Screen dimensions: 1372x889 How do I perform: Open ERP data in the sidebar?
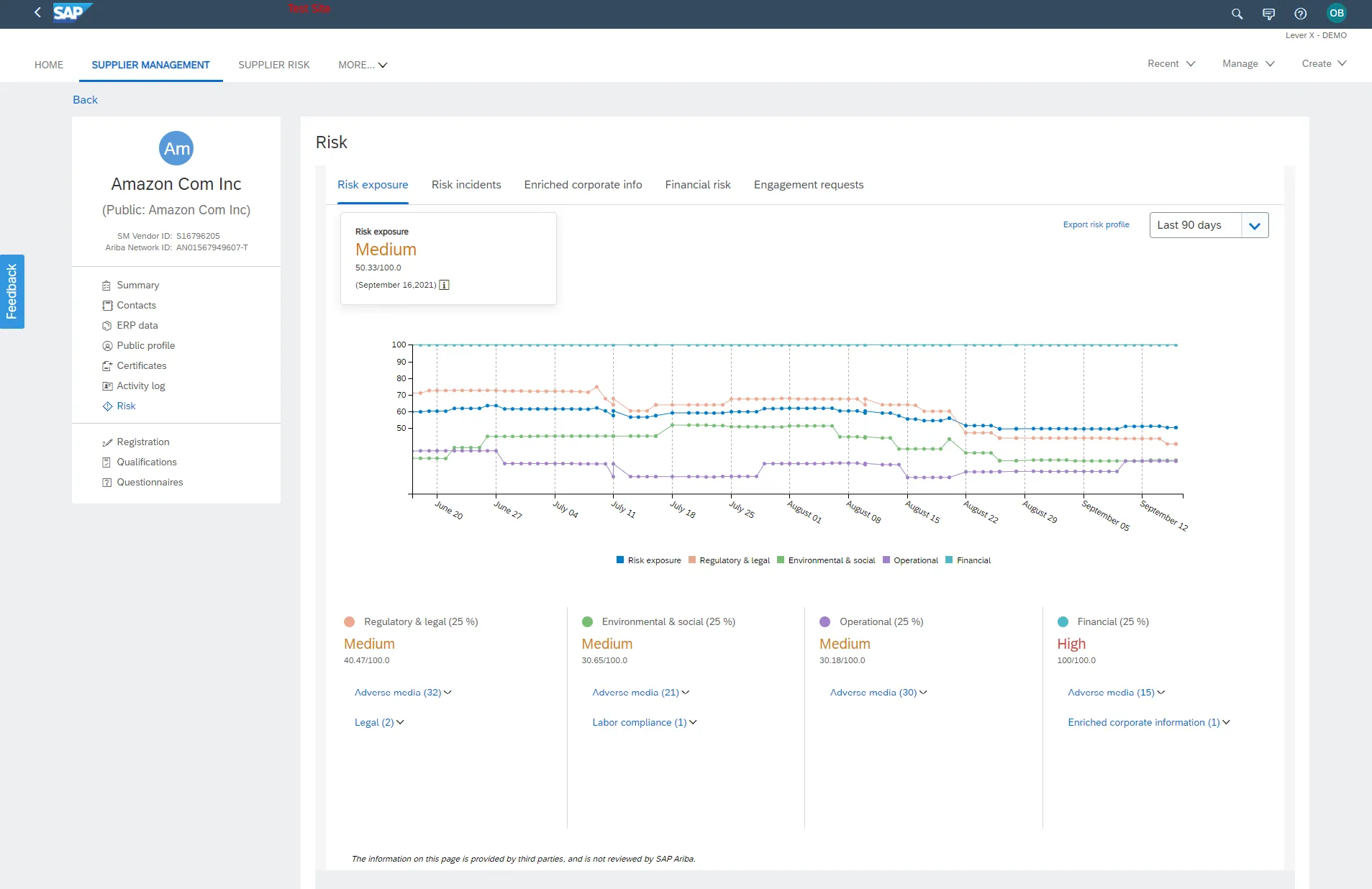click(x=137, y=326)
